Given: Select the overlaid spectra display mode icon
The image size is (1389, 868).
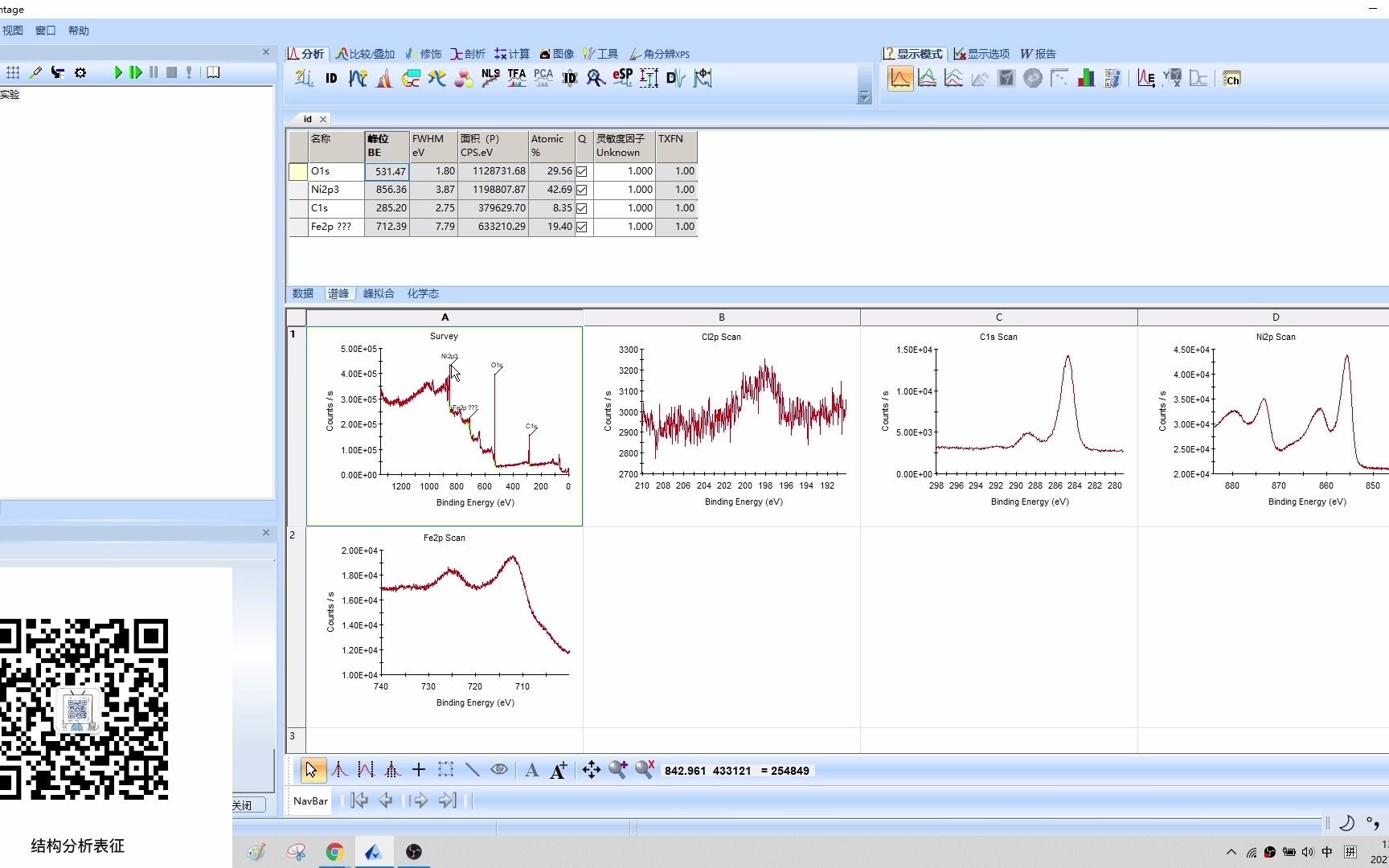Looking at the screenshot, I should coord(927,78).
